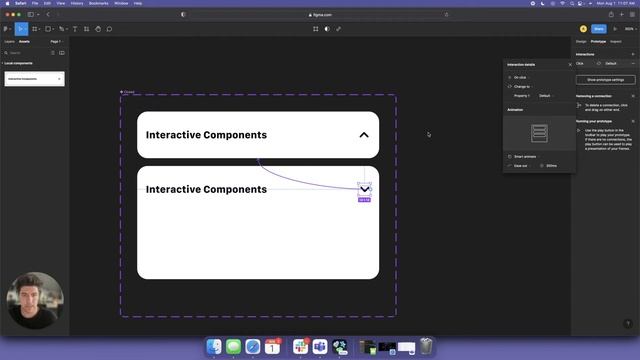
Task: Go back in Safari
Action: 48,15
